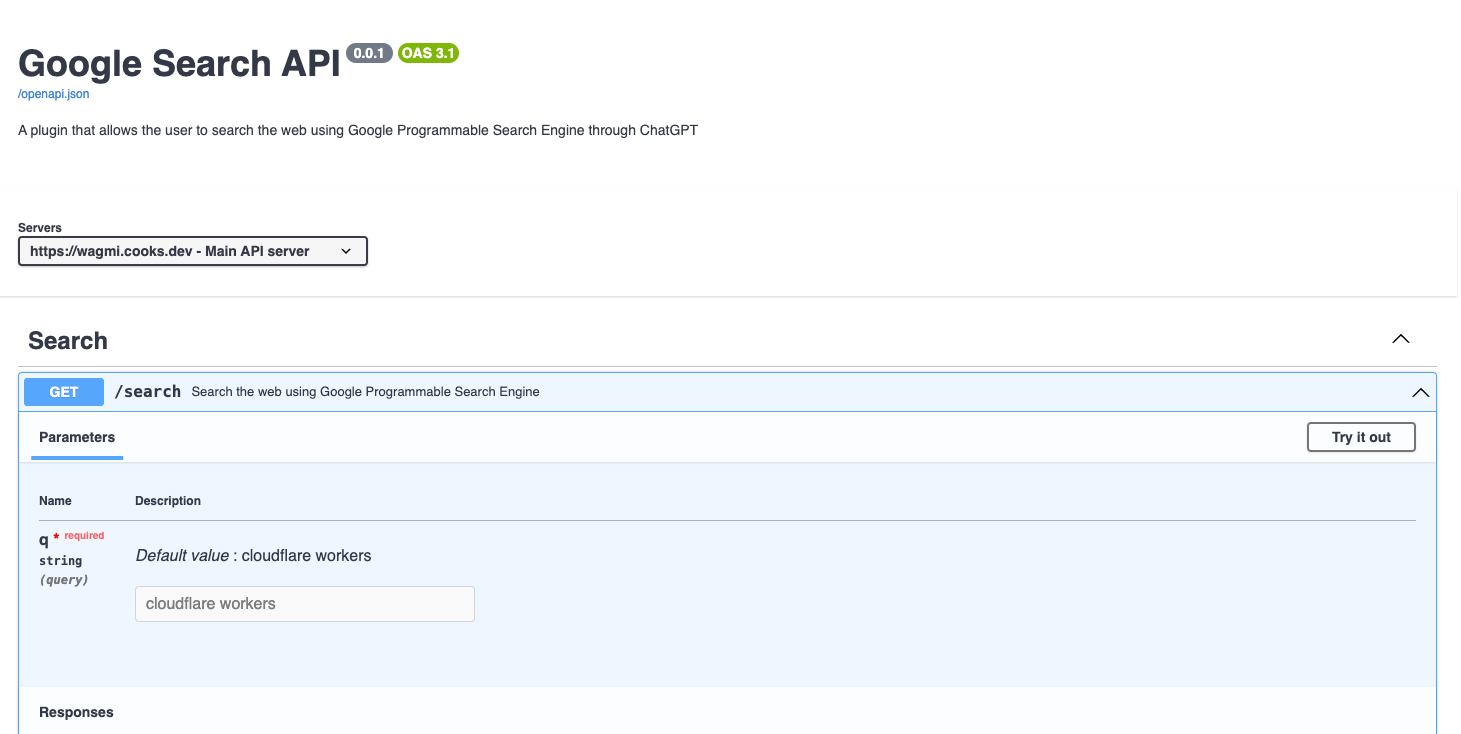
Task: Click the Responses section heading
Action: (x=75, y=712)
